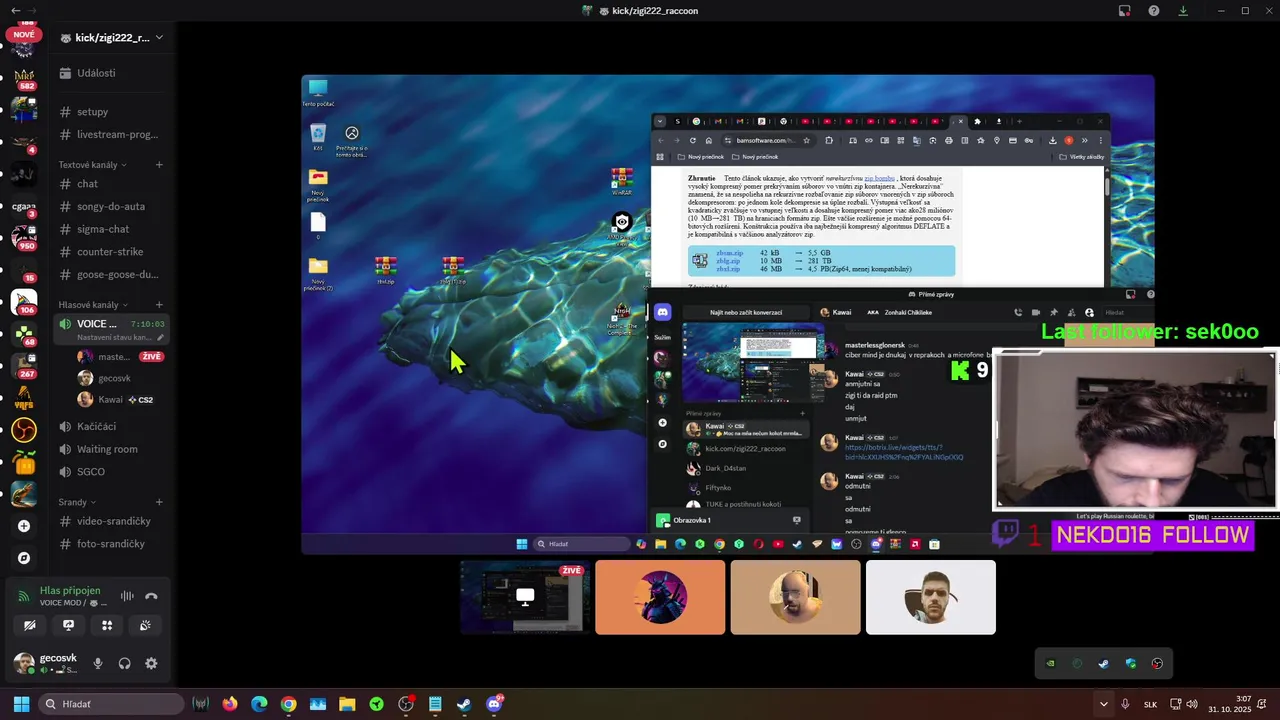The width and height of the screenshot is (1280, 720).
Task: Open File Explorer from taskbar
Action: tap(347, 704)
